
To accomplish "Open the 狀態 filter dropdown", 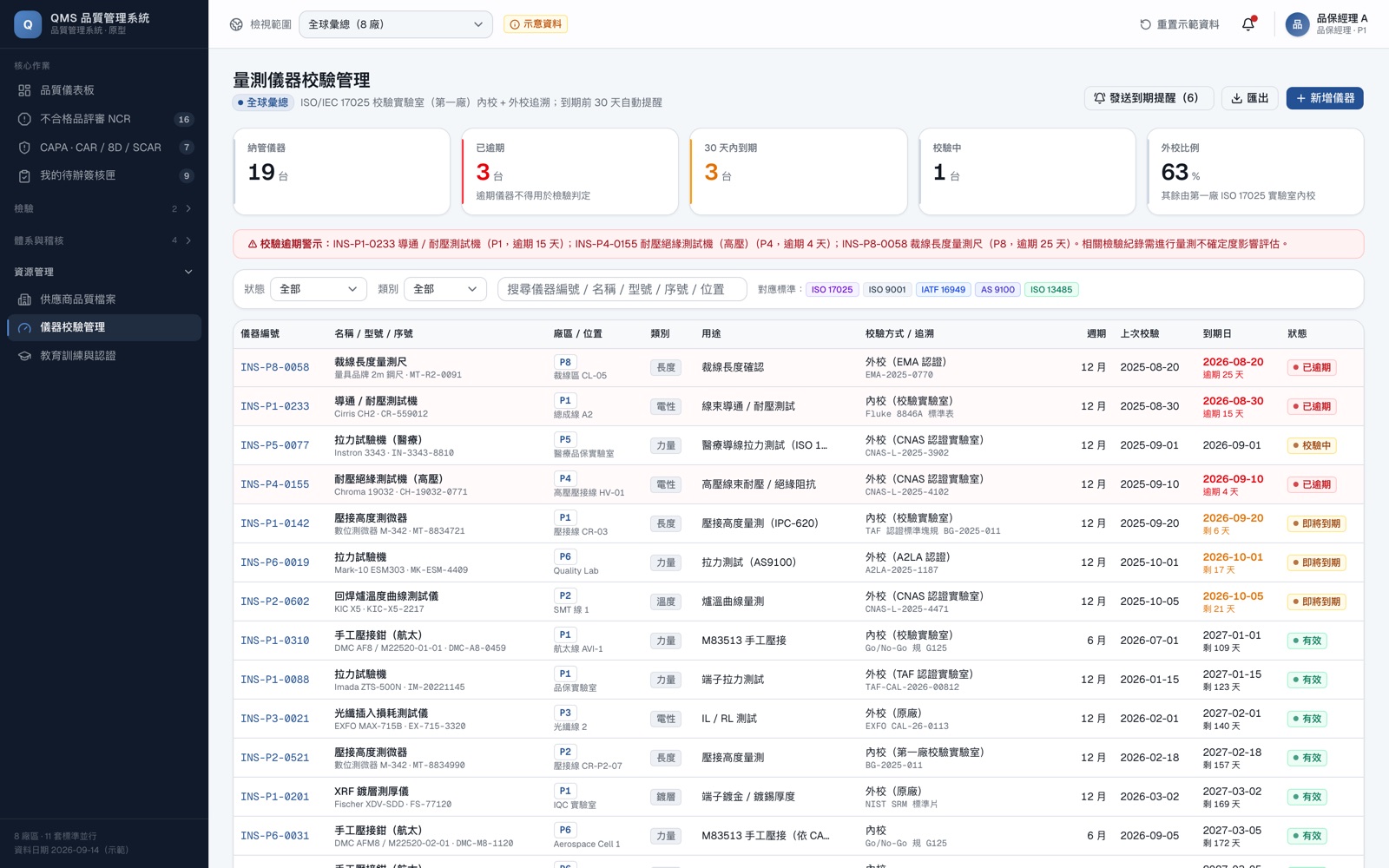I will pyautogui.click(x=319, y=289).
